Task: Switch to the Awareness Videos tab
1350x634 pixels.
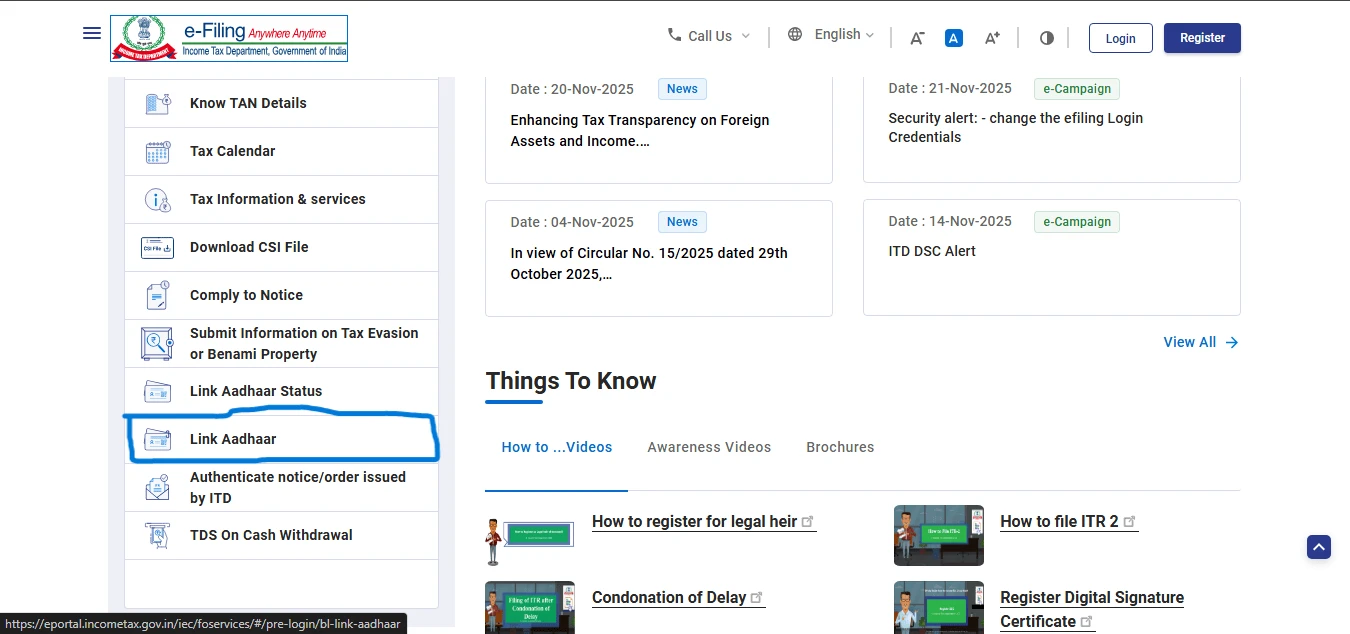Action: pyautogui.click(x=709, y=447)
